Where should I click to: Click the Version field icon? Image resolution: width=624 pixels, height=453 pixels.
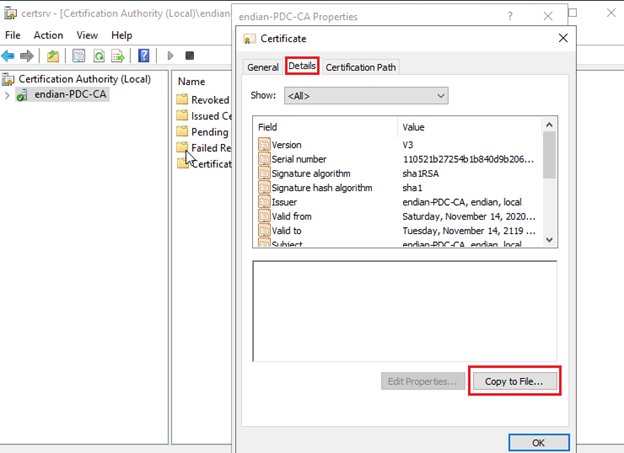click(x=264, y=144)
